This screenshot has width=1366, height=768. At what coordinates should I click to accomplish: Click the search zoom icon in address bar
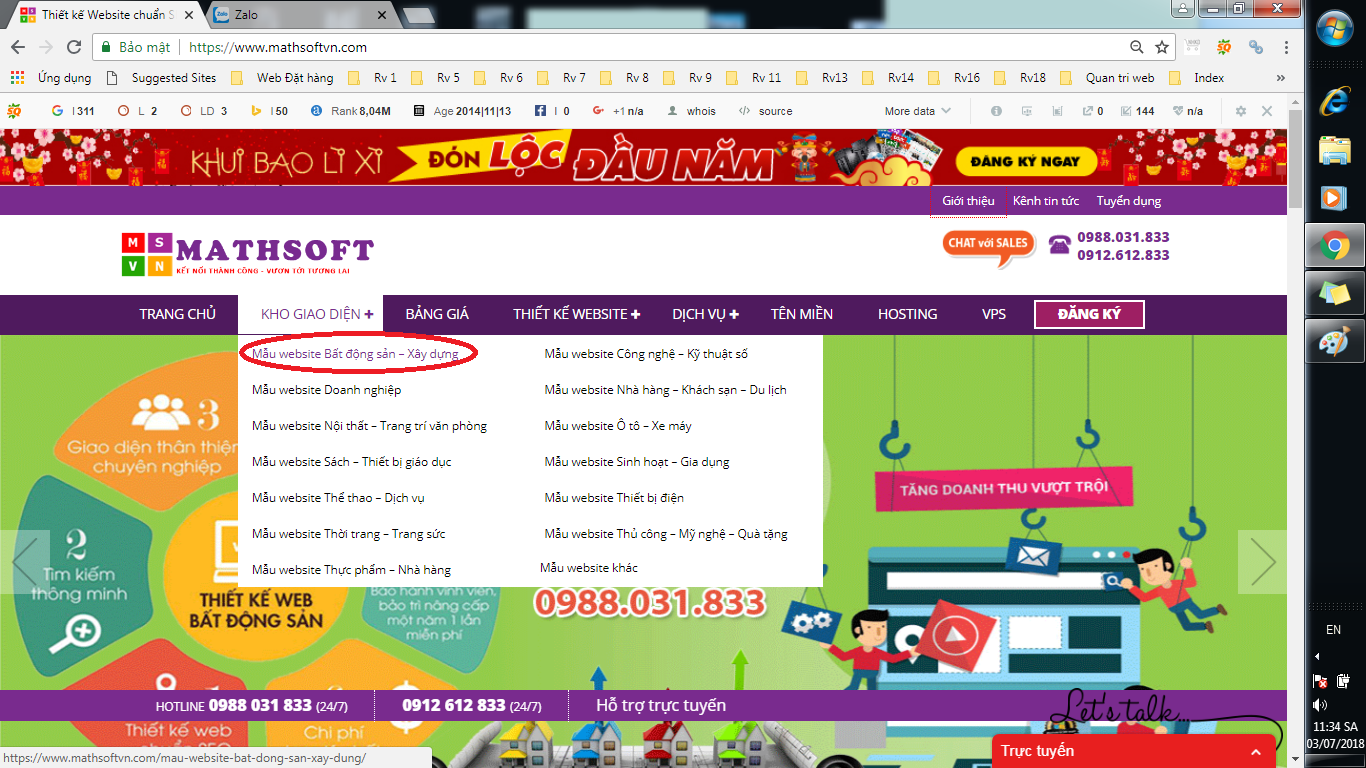tap(1137, 47)
